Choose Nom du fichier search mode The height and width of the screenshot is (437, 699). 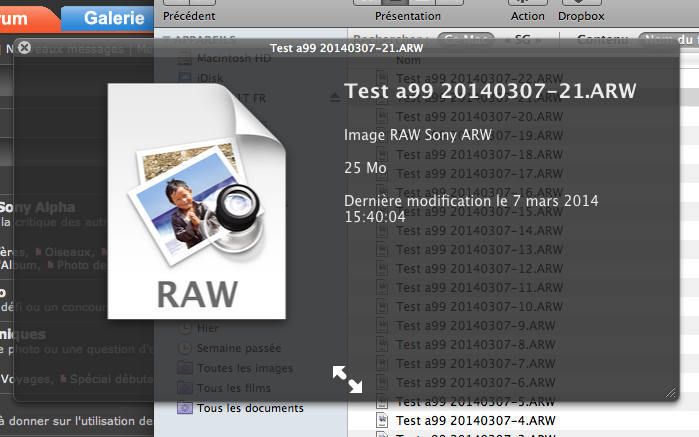click(669, 40)
